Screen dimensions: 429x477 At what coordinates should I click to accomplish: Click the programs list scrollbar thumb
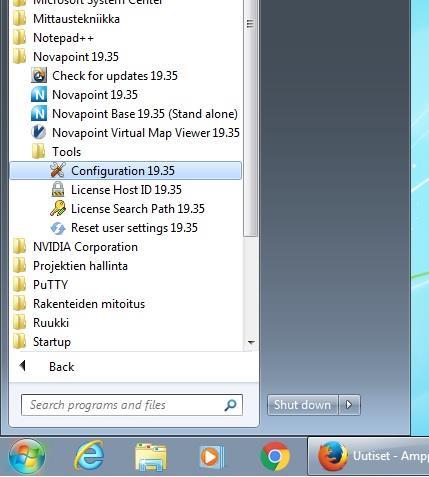250,118
